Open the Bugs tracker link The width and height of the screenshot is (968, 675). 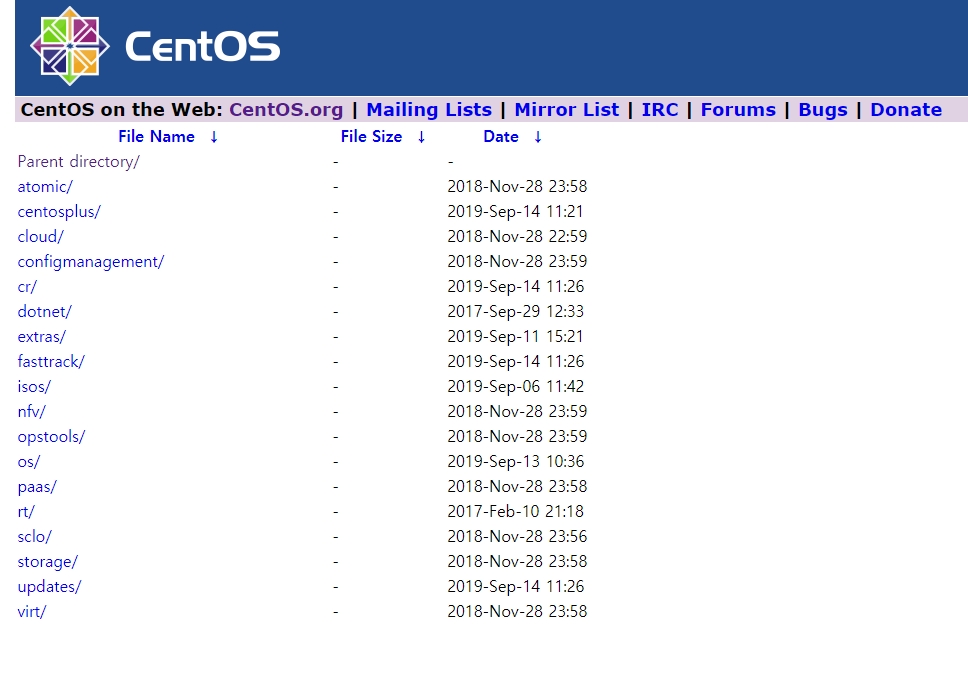(823, 109)
